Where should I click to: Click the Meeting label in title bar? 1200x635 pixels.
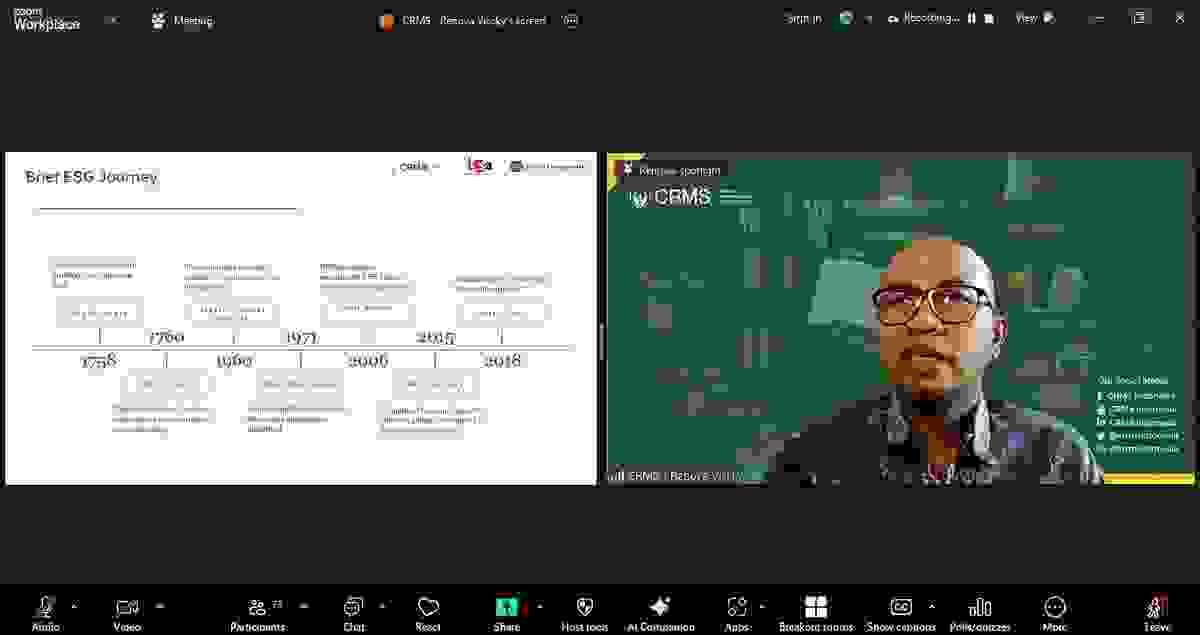click(x=193, y=20)
